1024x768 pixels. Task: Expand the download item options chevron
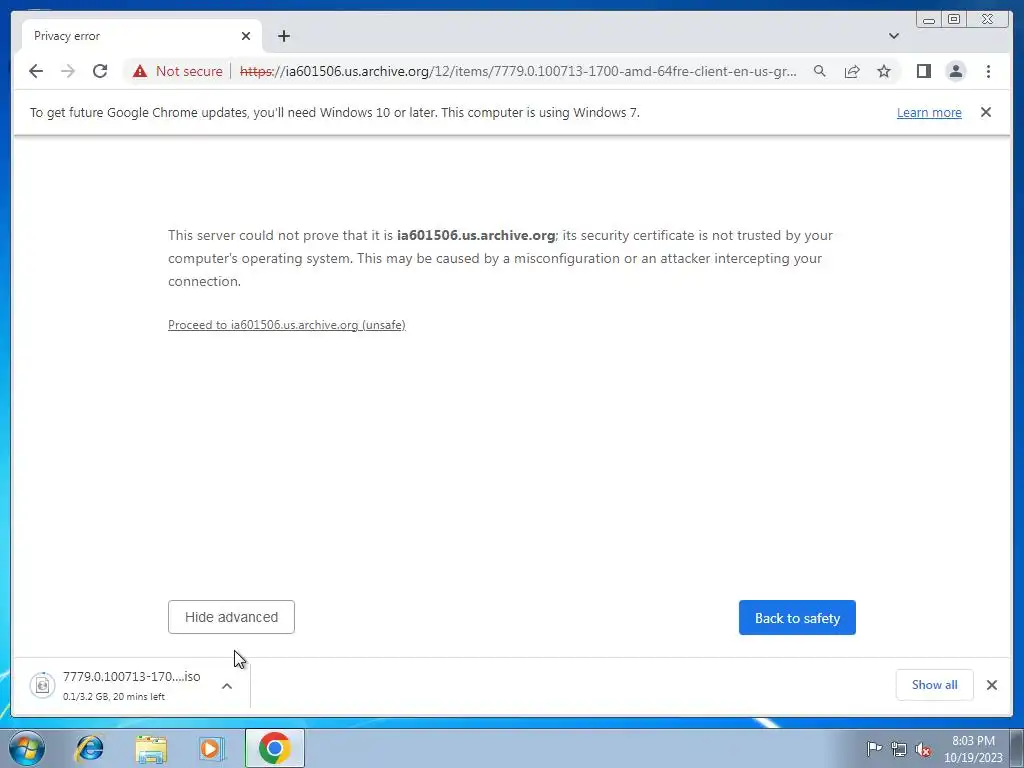click(x=227, y=686)
